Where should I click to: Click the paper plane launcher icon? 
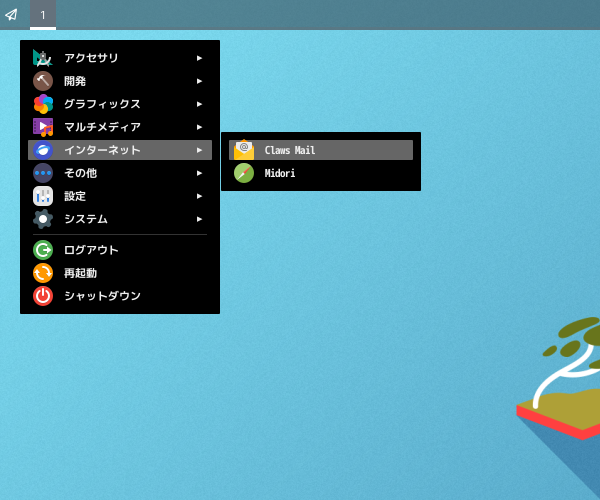11,15
